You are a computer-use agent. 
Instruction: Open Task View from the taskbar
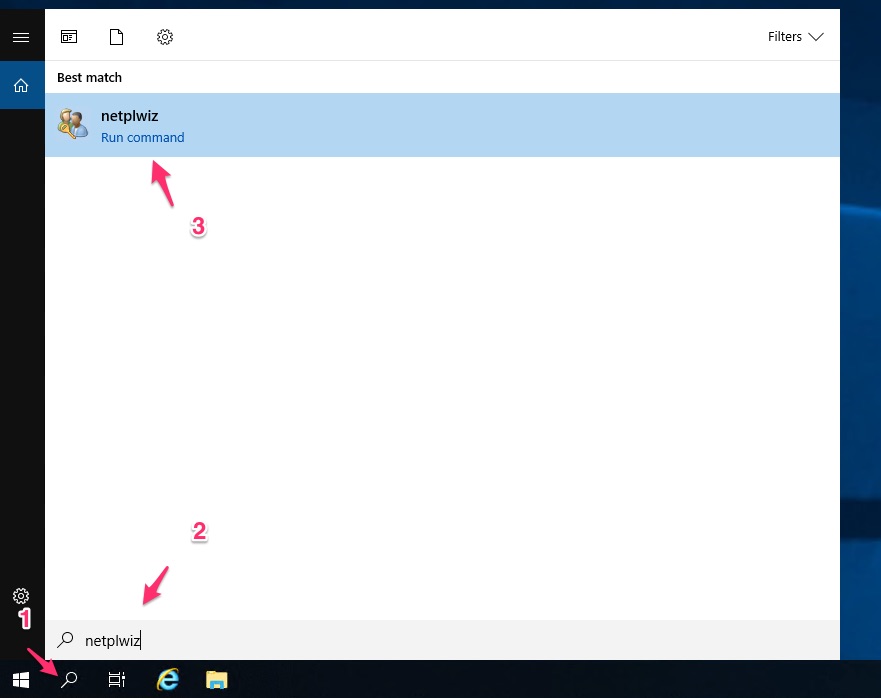point(117,680)
